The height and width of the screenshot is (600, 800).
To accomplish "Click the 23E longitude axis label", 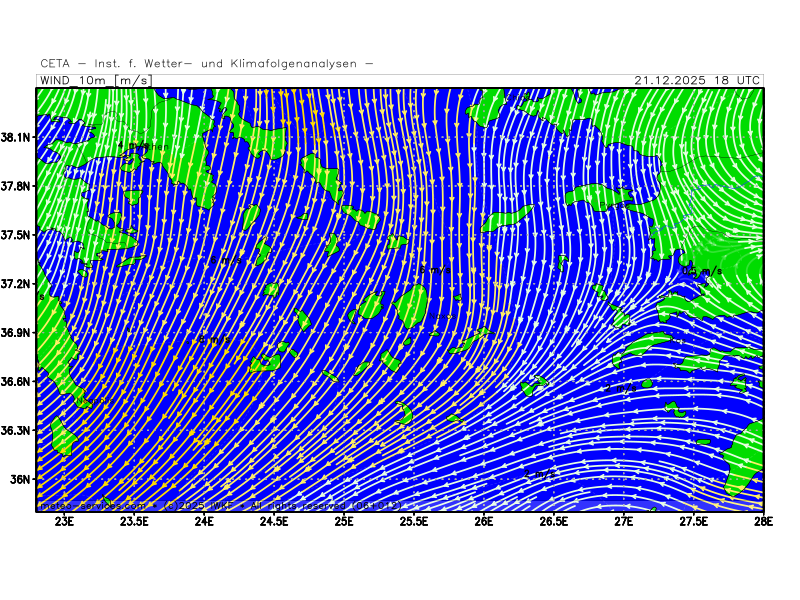I will coord(65,521).
